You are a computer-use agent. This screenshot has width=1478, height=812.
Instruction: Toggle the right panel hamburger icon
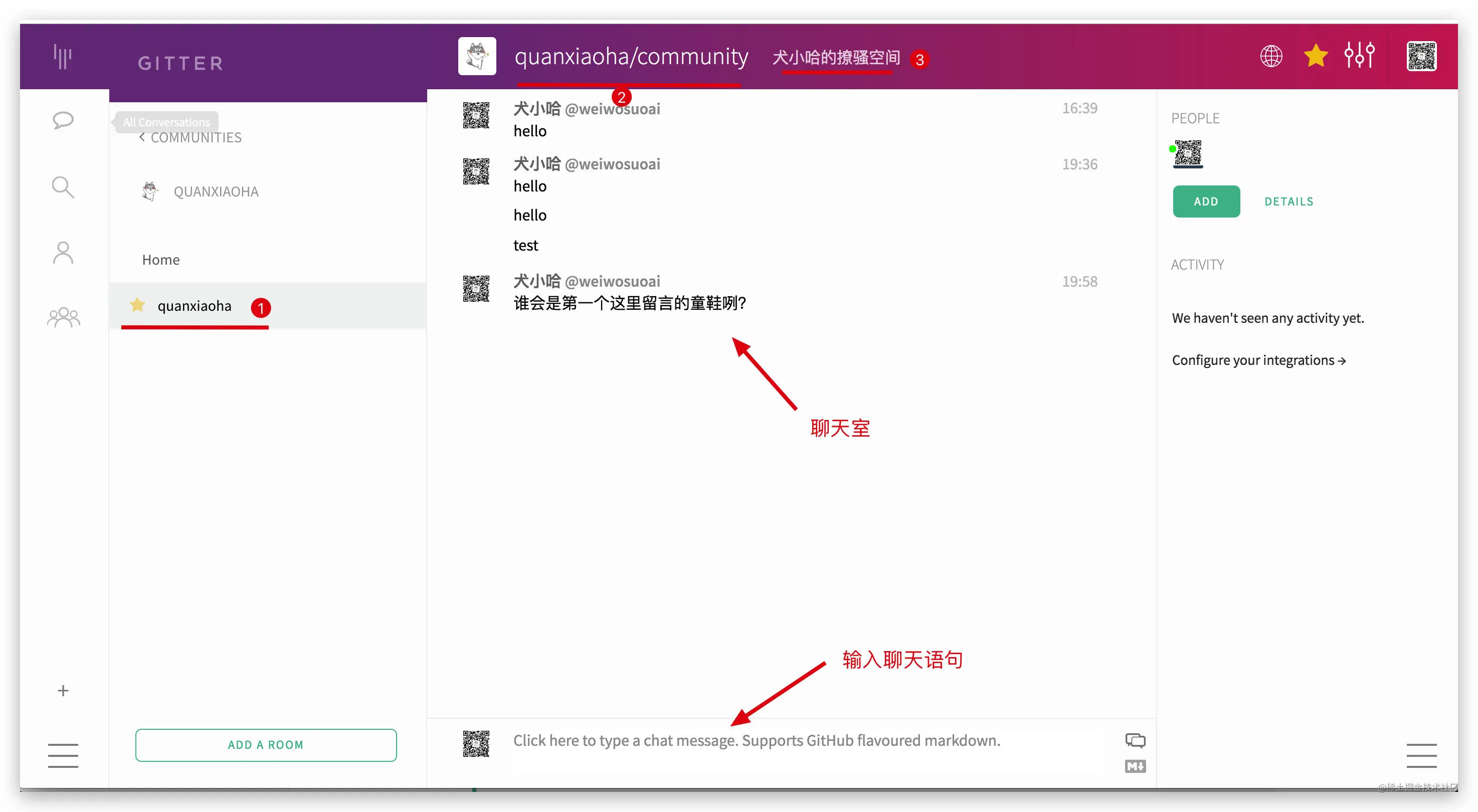pyautogui.click(x=1421, y=755)
